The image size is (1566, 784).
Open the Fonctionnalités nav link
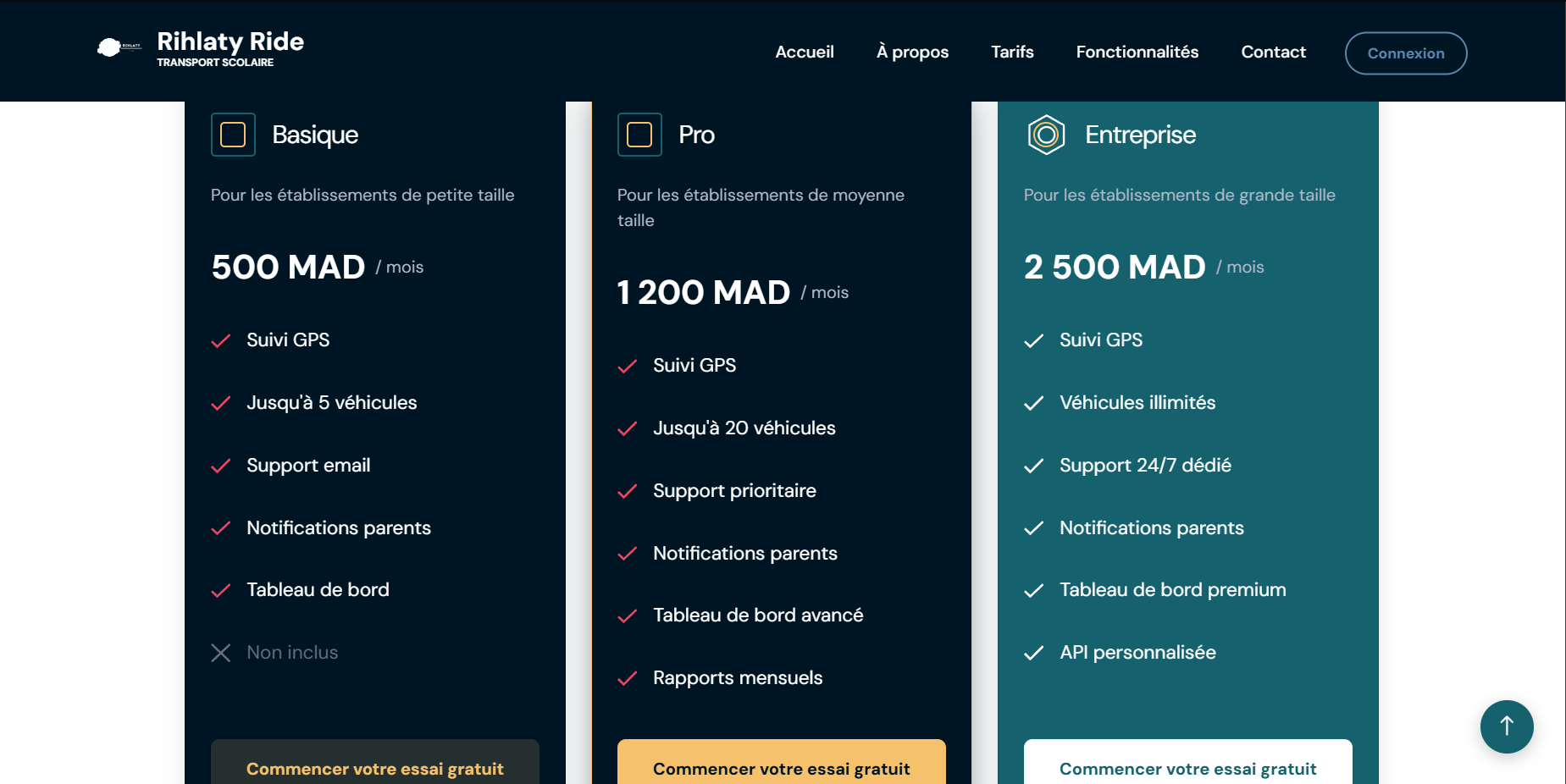click(x=1137, y=52)
